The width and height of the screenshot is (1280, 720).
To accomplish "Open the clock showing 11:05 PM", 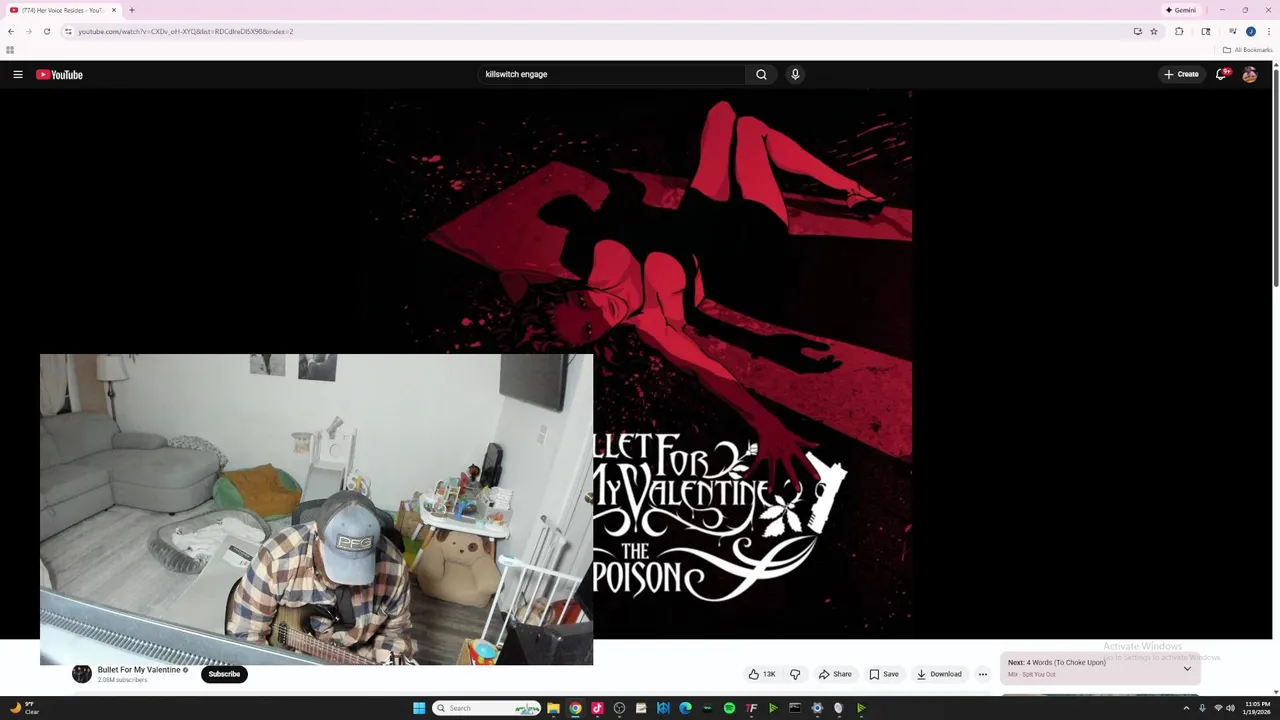I will [1257, 708].
